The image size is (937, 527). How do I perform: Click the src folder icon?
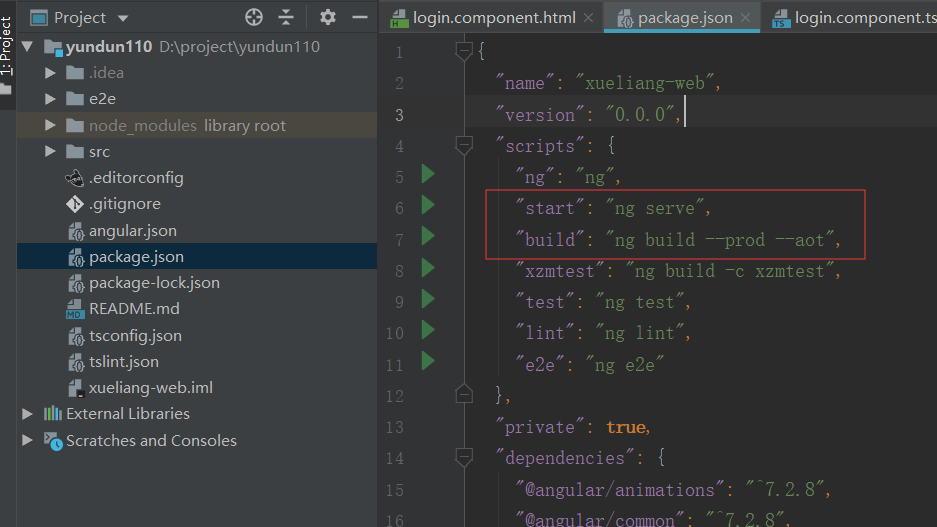[x=75, y=152]
